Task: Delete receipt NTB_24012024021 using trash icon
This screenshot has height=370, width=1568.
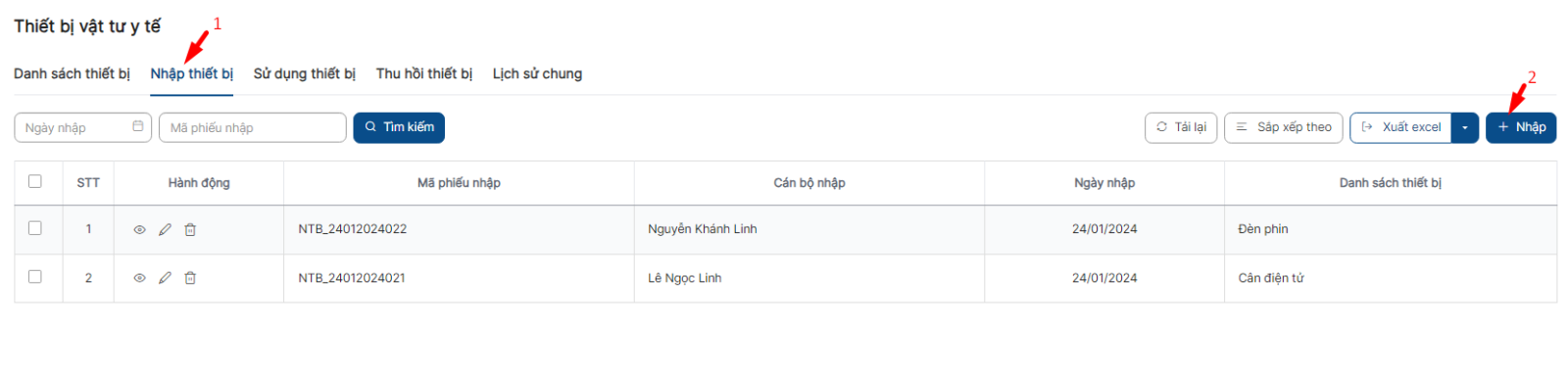Action: coord(190,278)
